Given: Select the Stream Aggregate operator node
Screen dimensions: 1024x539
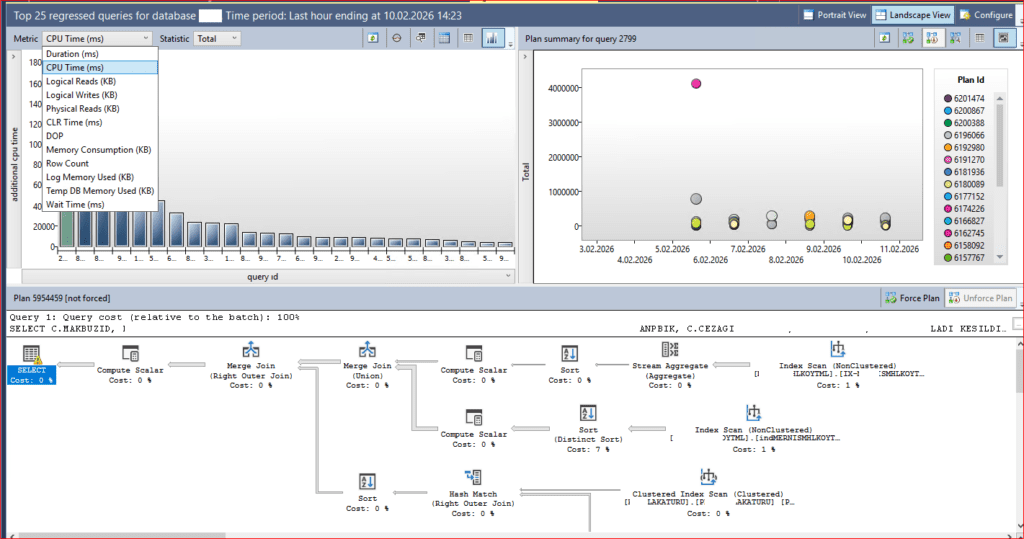Looking at the screenshot, I should pyautogui.click(x=670, y=352).
